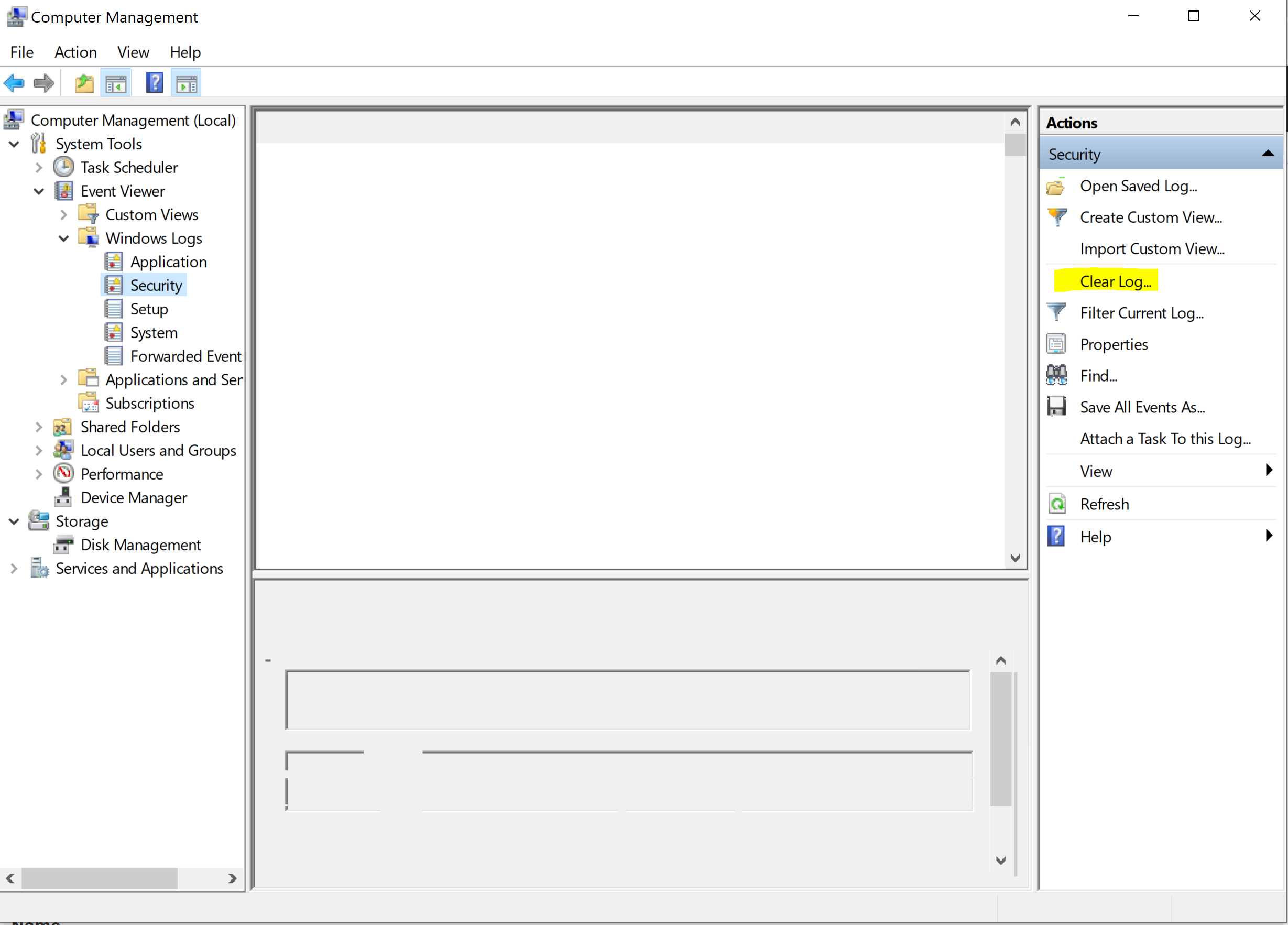Open the View submenu arrow in Actions

coord(1269,470)
